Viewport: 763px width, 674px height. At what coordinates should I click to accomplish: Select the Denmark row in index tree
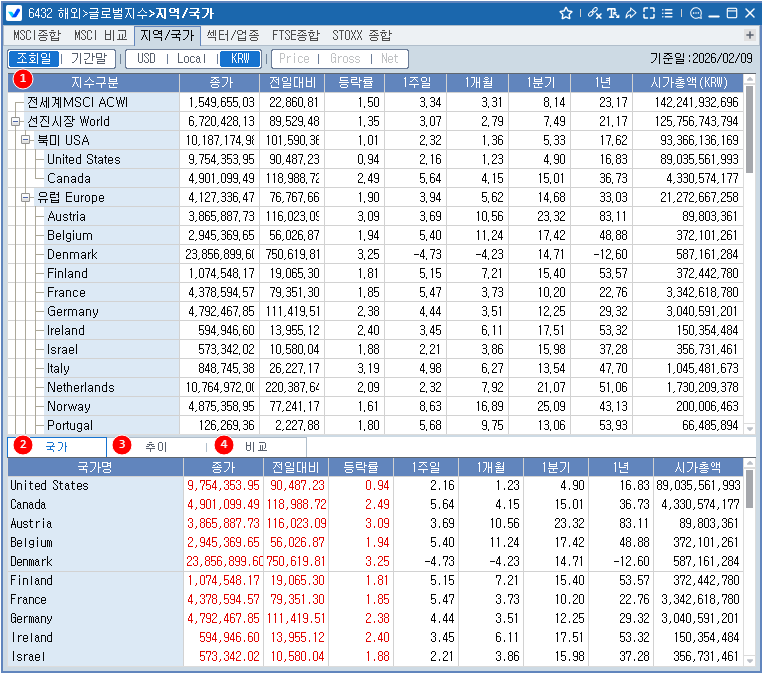[72, 254]
